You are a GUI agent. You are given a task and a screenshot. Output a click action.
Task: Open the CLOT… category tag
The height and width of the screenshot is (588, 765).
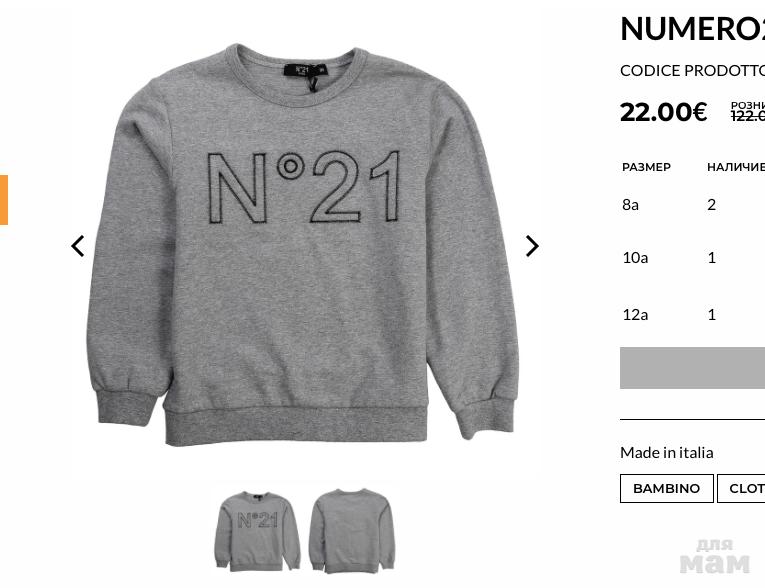tap(741, 488)
